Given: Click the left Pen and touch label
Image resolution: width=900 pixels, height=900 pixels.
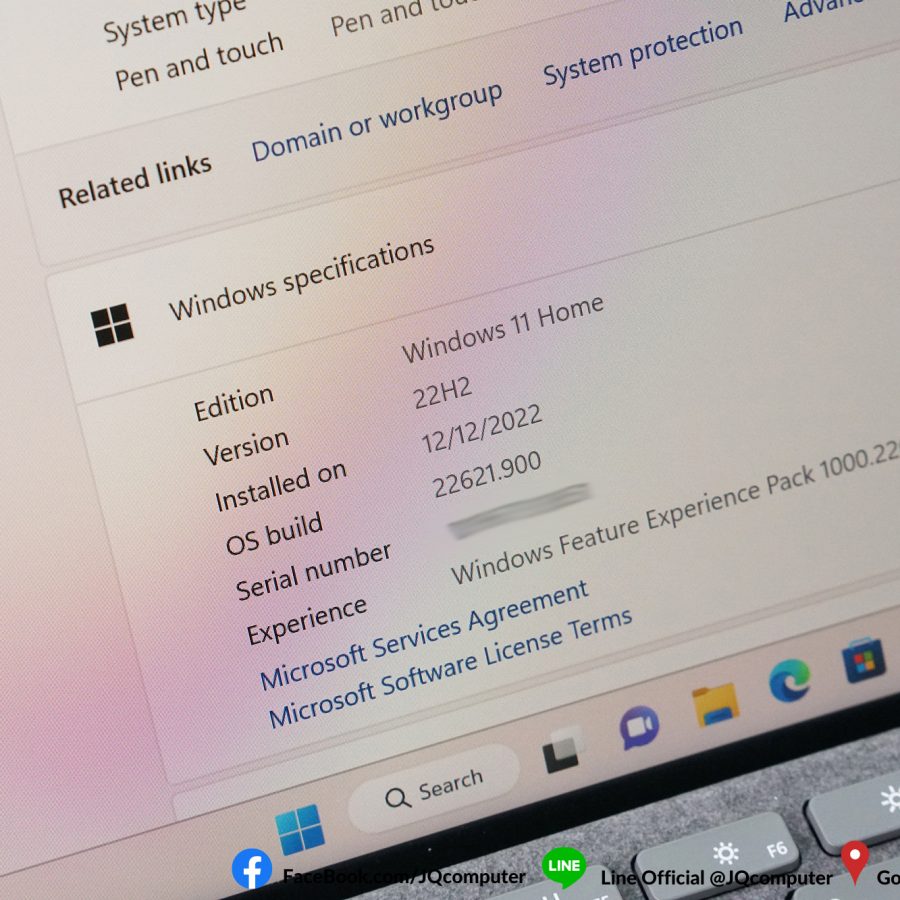Looking at the screenshot, I should [x=199, y=61].
